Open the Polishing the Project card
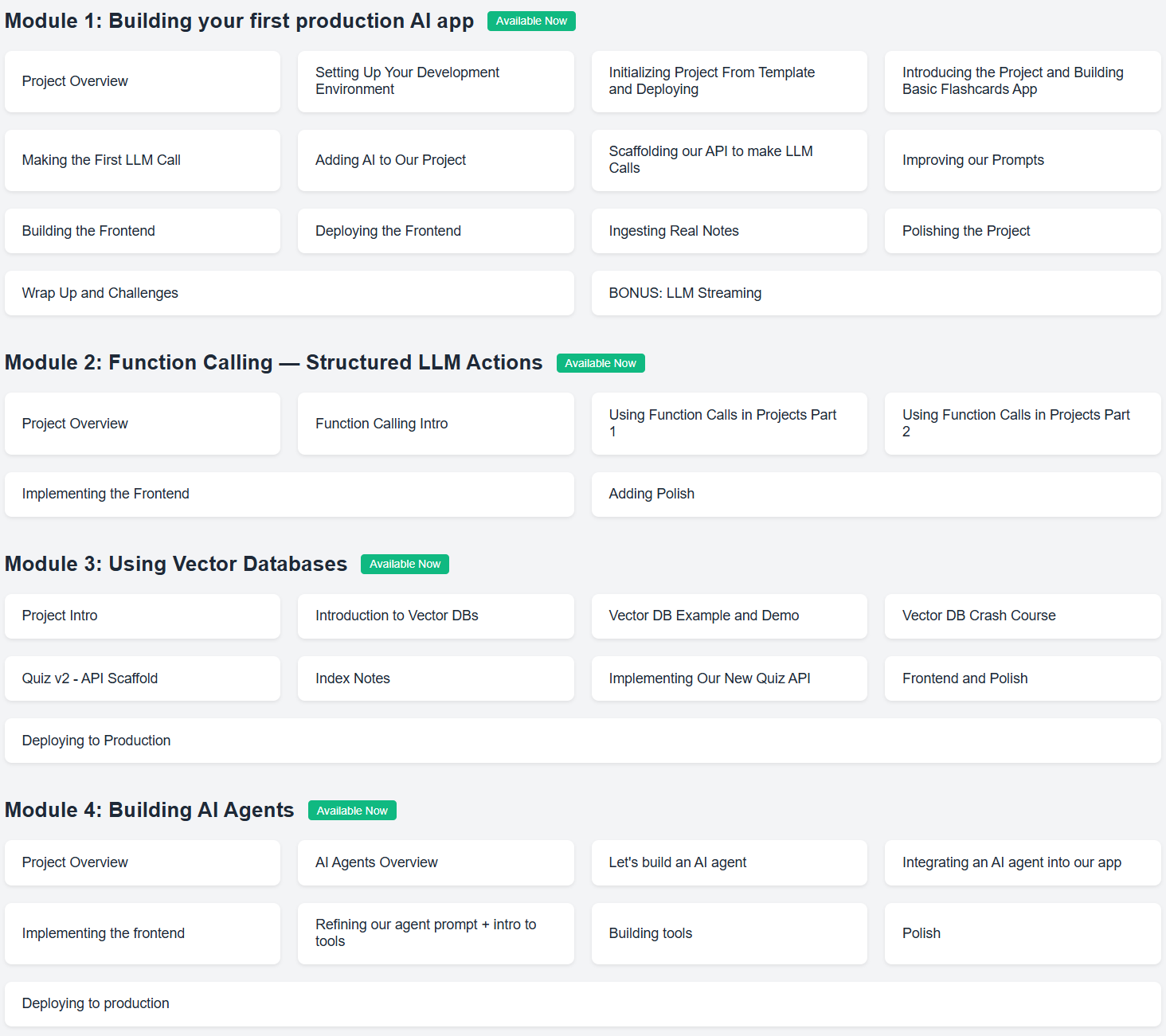This screenshot has height=1036, width=1166. pyautogui.click(x=1023, y=231)
